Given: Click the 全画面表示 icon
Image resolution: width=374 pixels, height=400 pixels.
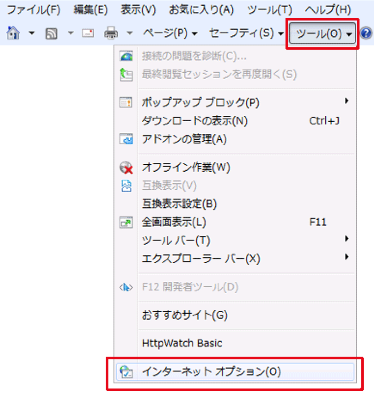Looking at the screenshot, I should (x=126, y=222).
